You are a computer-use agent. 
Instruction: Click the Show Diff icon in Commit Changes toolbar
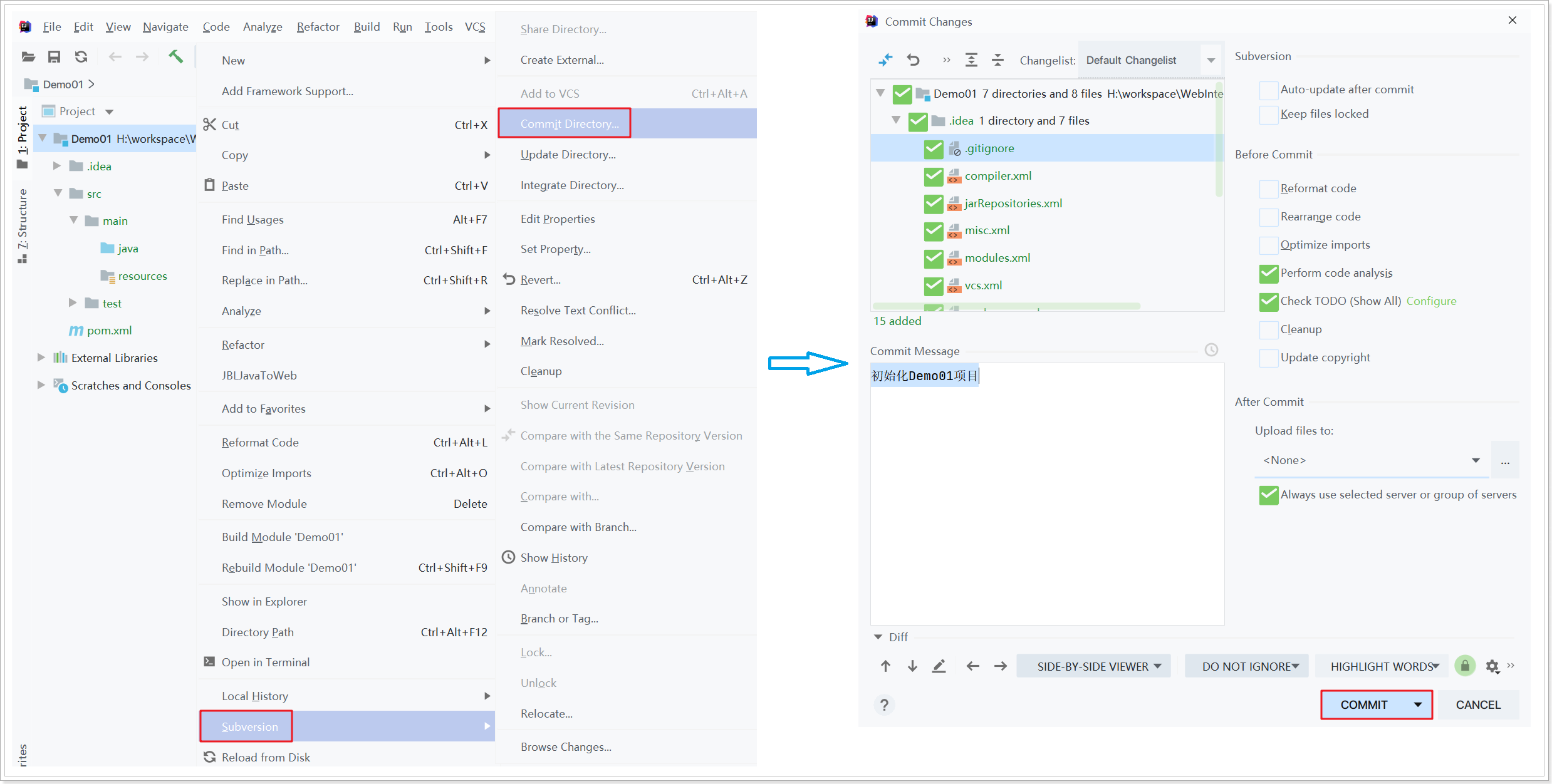[885, 60]
